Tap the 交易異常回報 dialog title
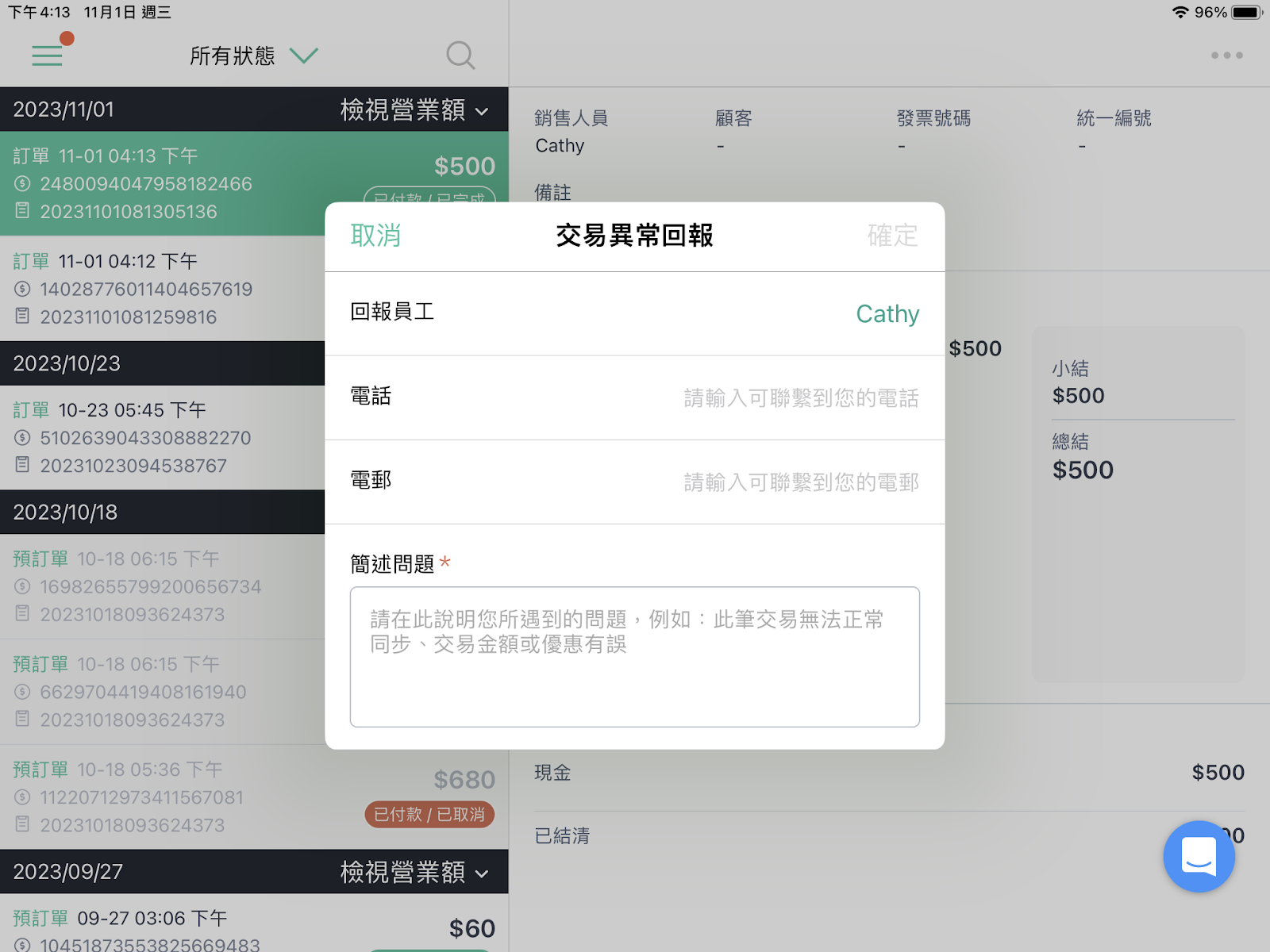The image size is (1270, 952). (634, 236)
